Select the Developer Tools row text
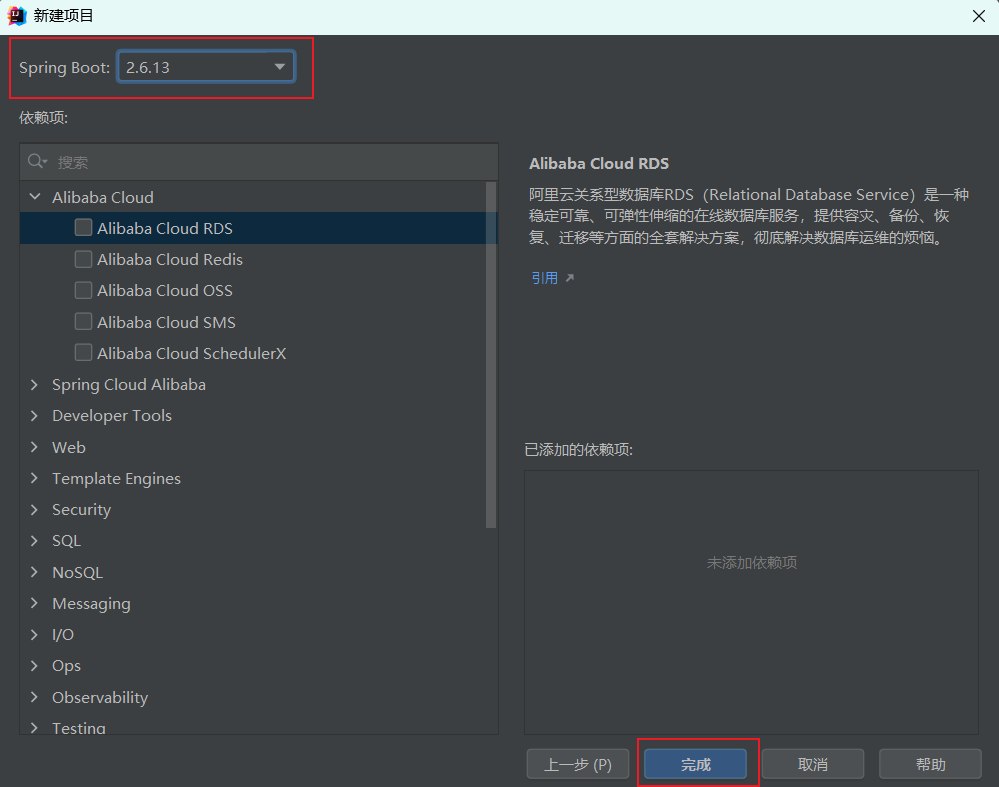Viewport: 999px width, 787px height. (112, 415)
